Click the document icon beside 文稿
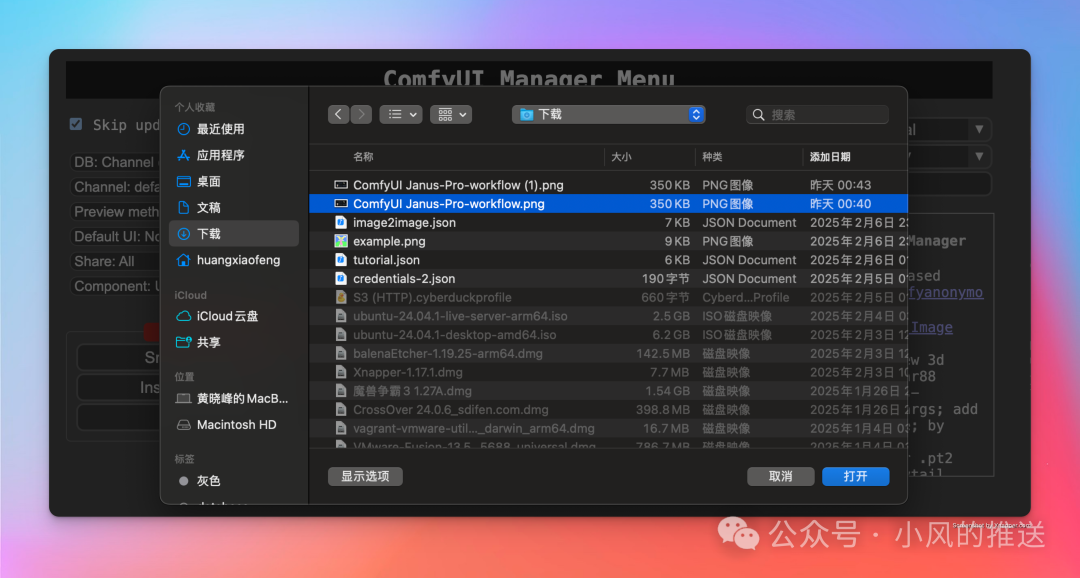Screen dimensions: 1080x578 point(183,207)
